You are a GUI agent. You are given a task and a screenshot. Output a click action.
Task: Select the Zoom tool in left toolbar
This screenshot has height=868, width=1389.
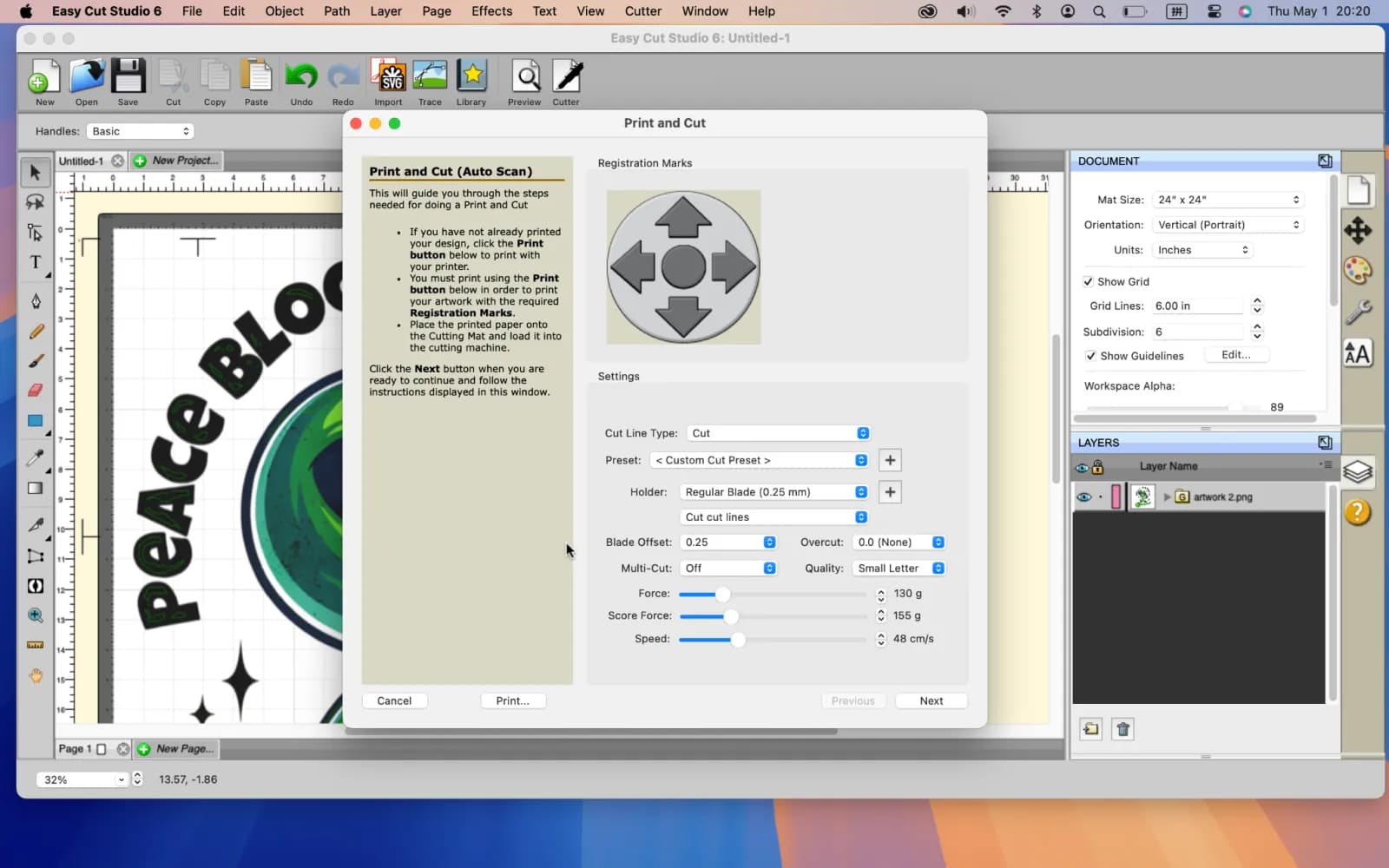point(35,615)
